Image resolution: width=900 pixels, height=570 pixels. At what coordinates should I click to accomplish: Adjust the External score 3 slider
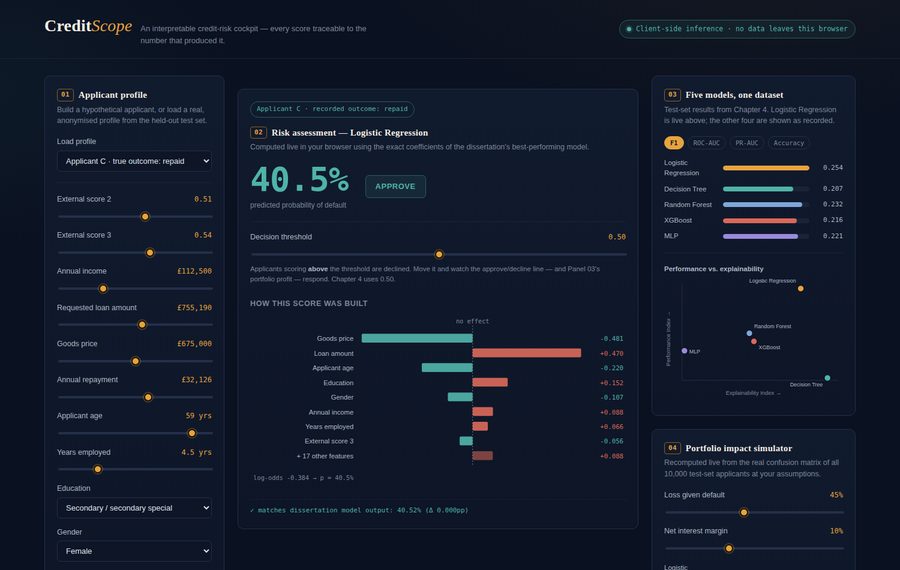[x=135, y=253]
